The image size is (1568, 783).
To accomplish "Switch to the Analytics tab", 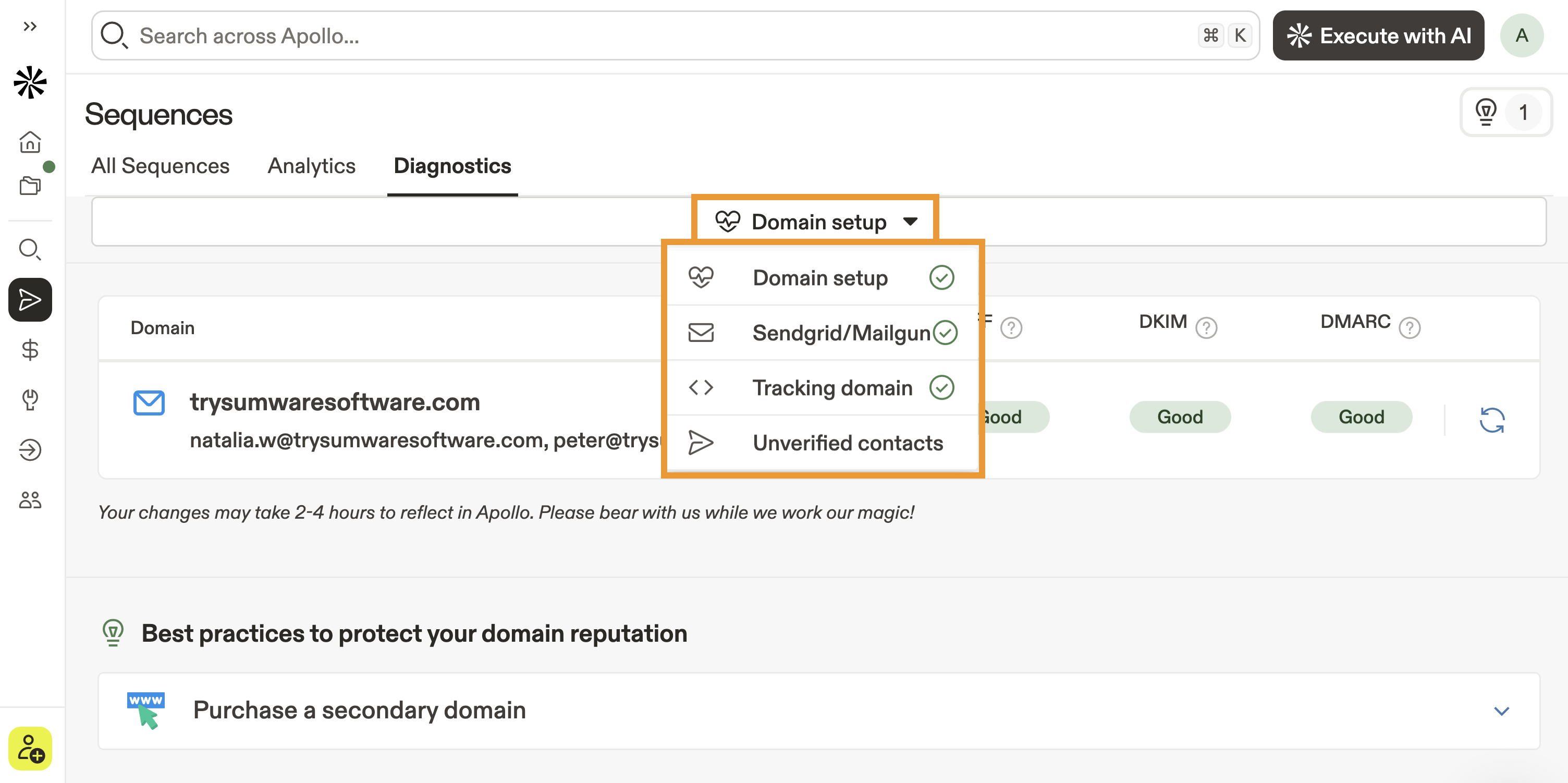I will point(311,166).
